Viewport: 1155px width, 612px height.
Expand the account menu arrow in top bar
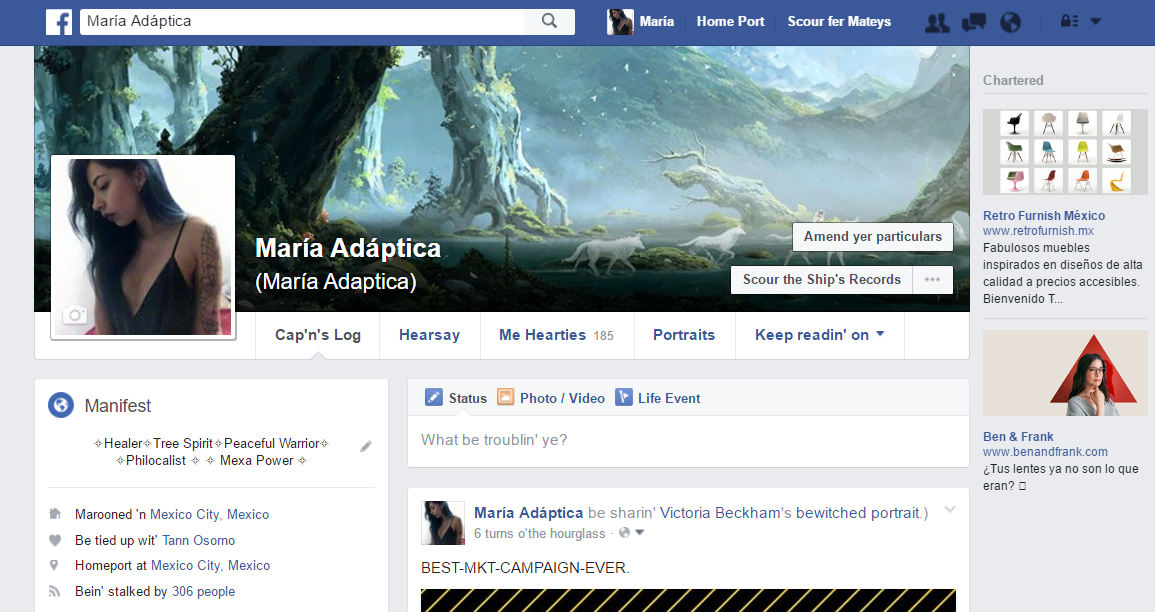tap(1095, 22)
